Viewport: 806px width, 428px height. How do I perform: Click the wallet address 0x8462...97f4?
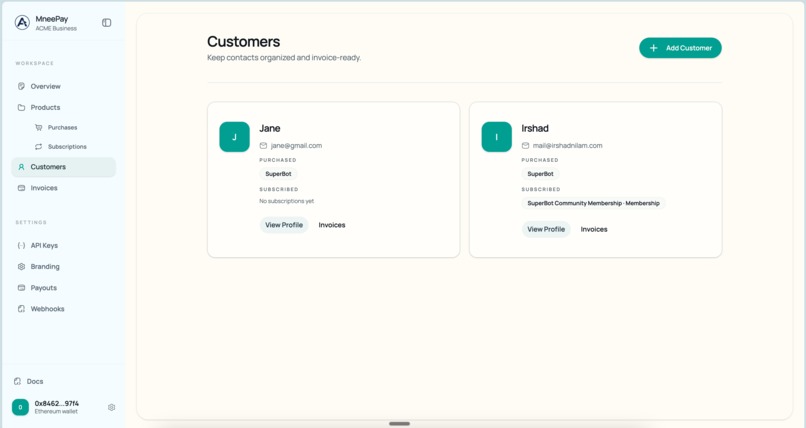point(57,403)
